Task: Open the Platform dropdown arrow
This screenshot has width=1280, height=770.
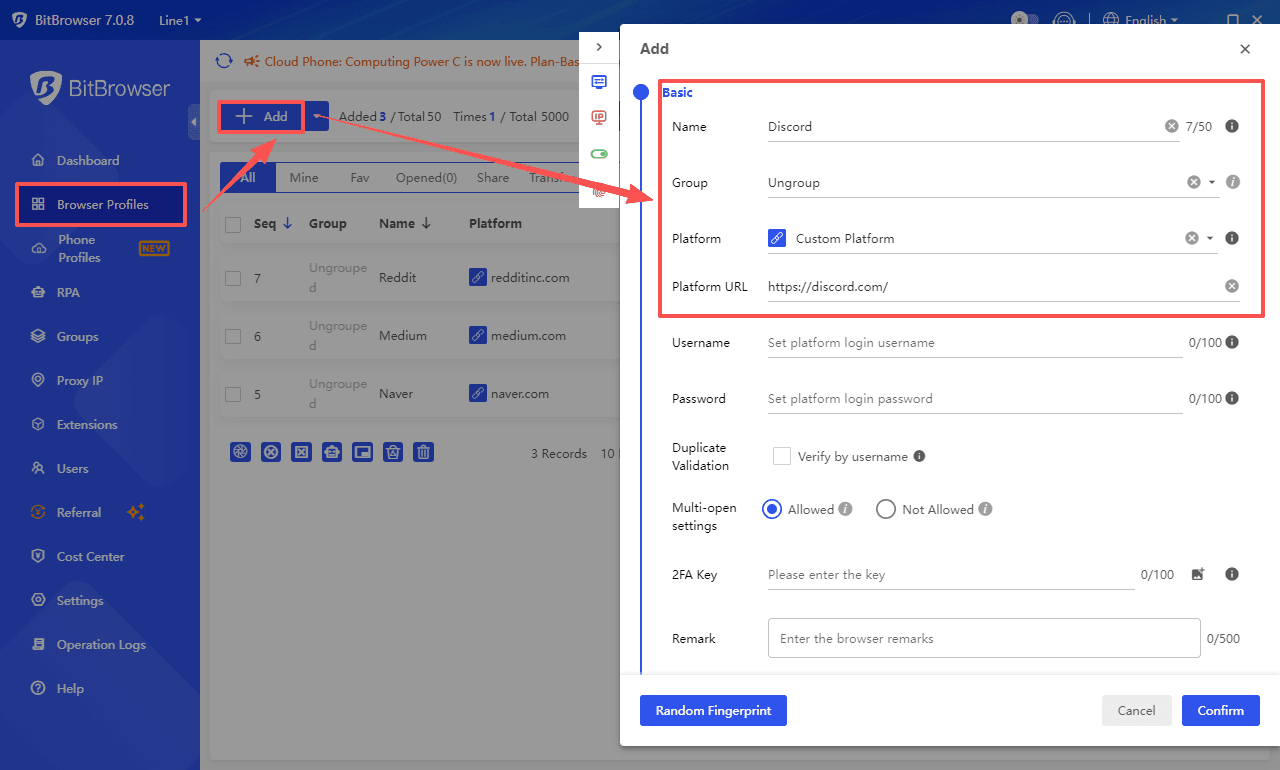Action: (1210, 238)
